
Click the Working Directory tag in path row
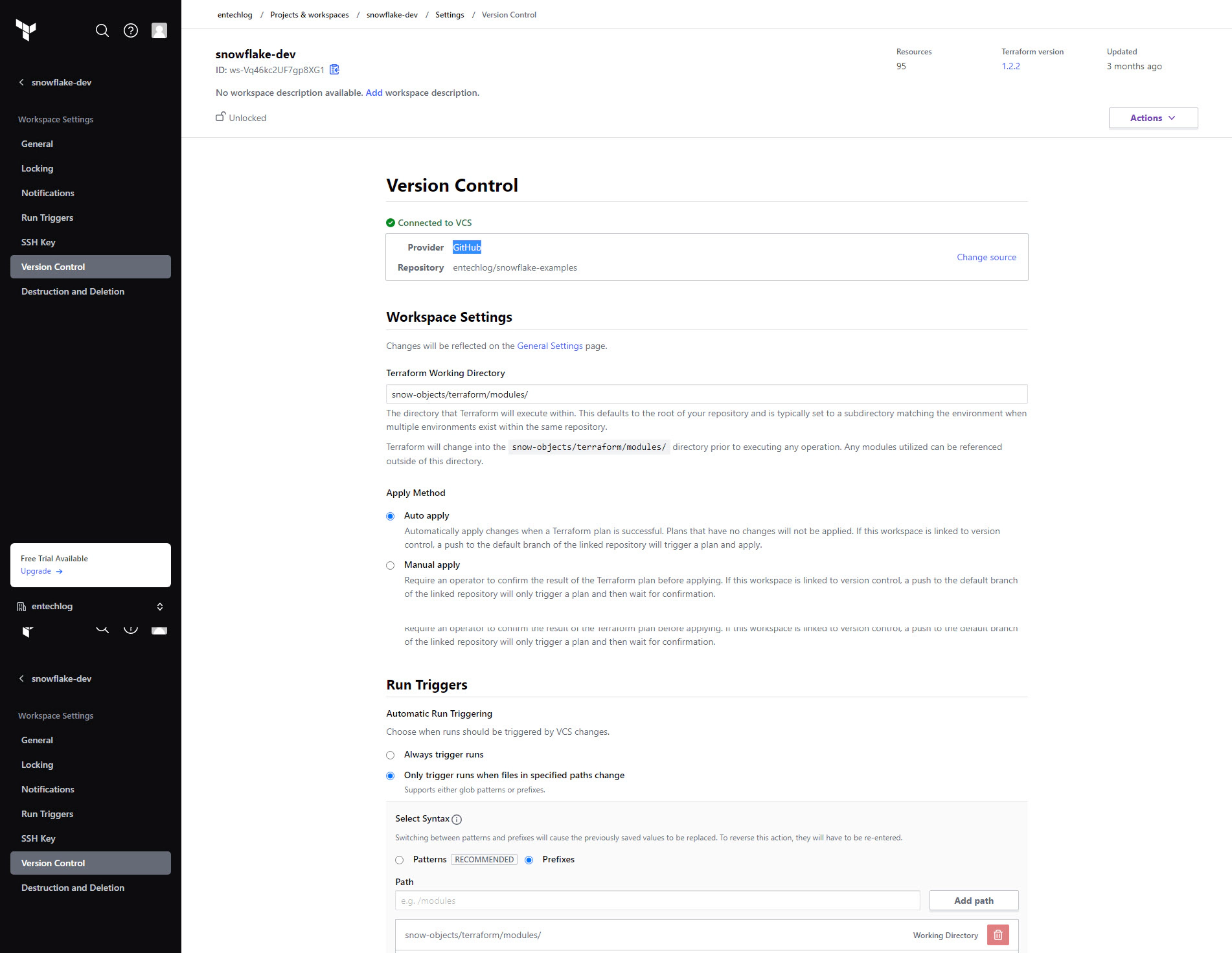click(946, 936)
